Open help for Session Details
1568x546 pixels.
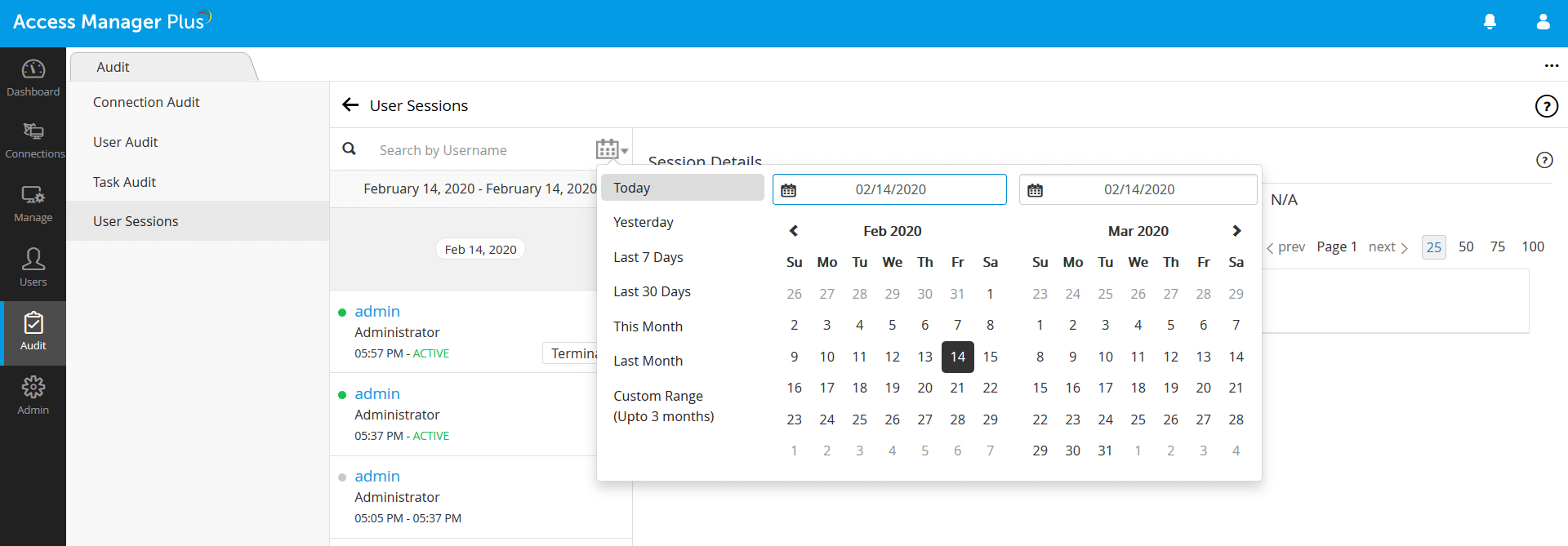click(x=1544, y=160)
